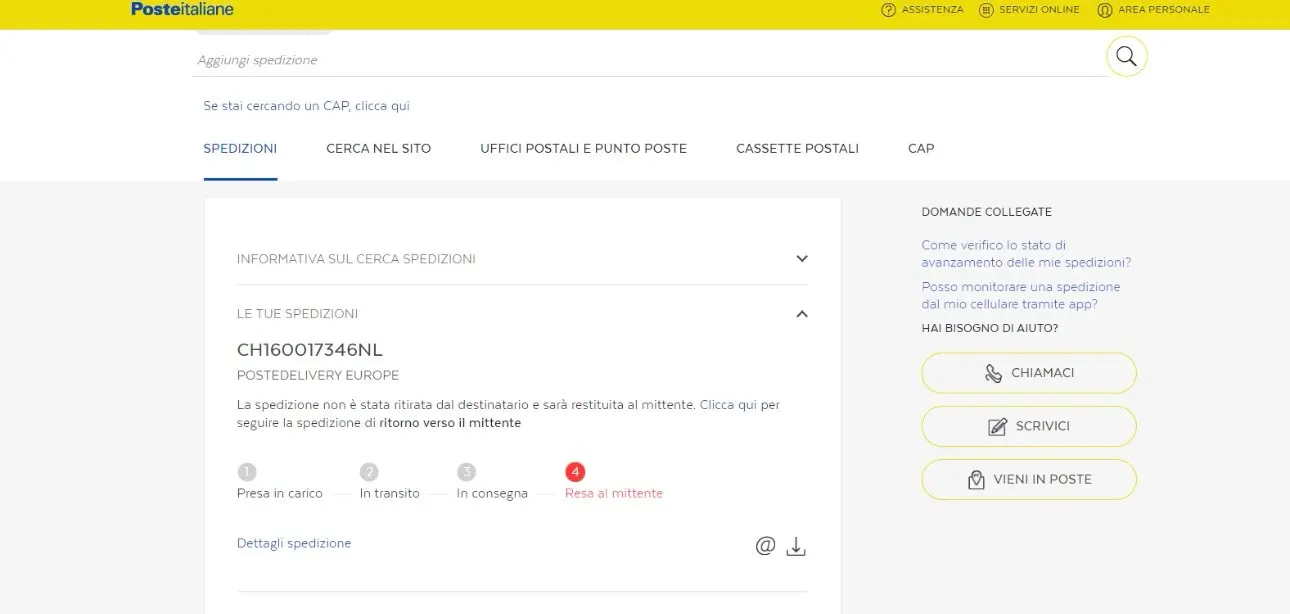Image resolution: width=1290 pixels, height=614 pixels.
Task: Open the CAP tab
Action: pos(921,148)
